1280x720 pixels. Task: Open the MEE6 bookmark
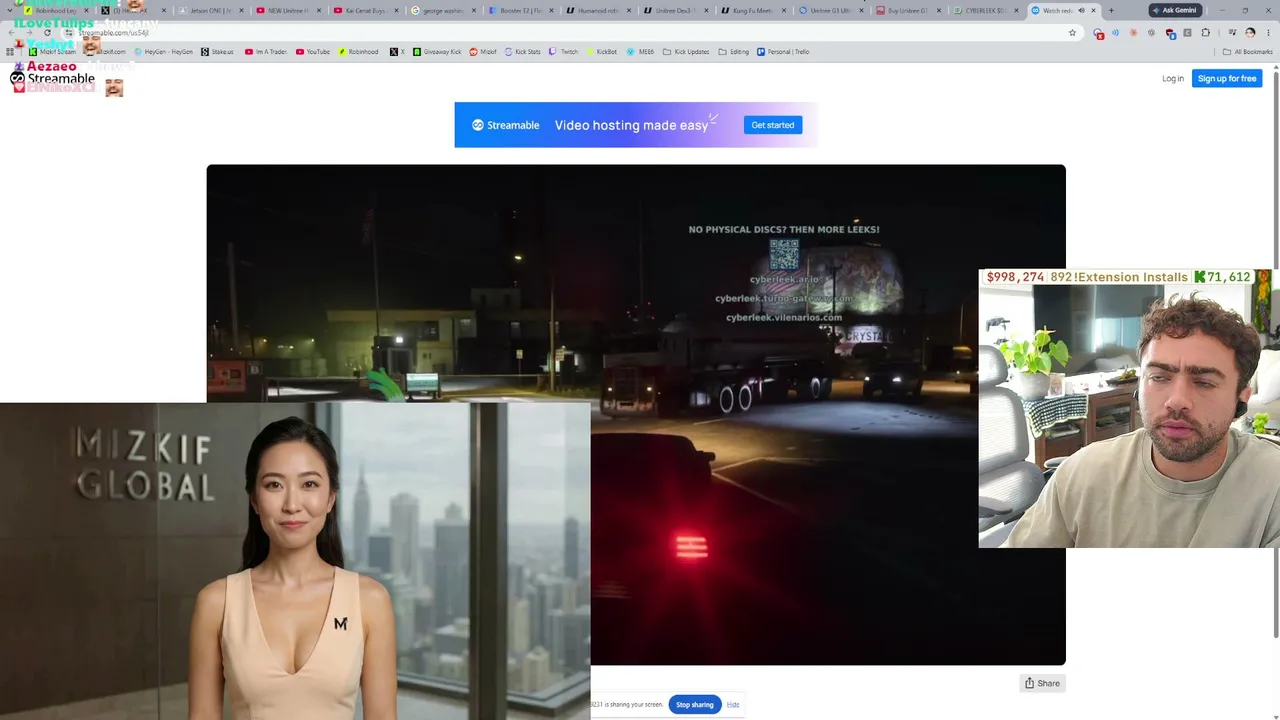[640, 52]
